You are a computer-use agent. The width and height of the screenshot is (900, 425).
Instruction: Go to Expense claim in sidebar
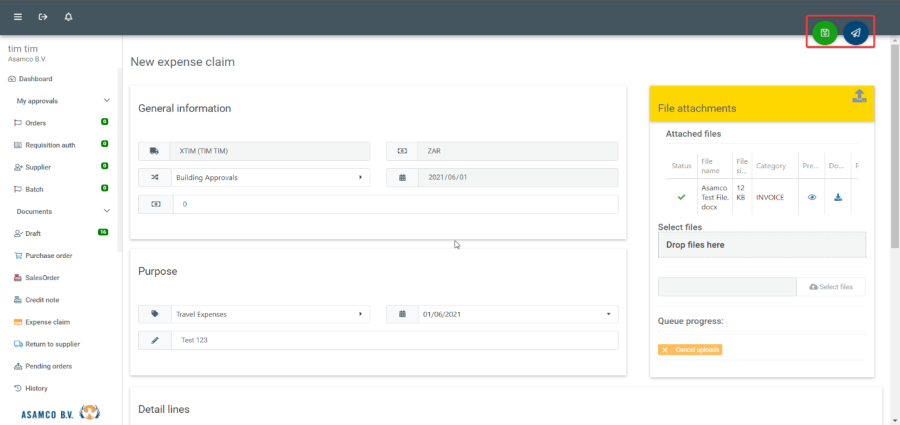[47, 322]
